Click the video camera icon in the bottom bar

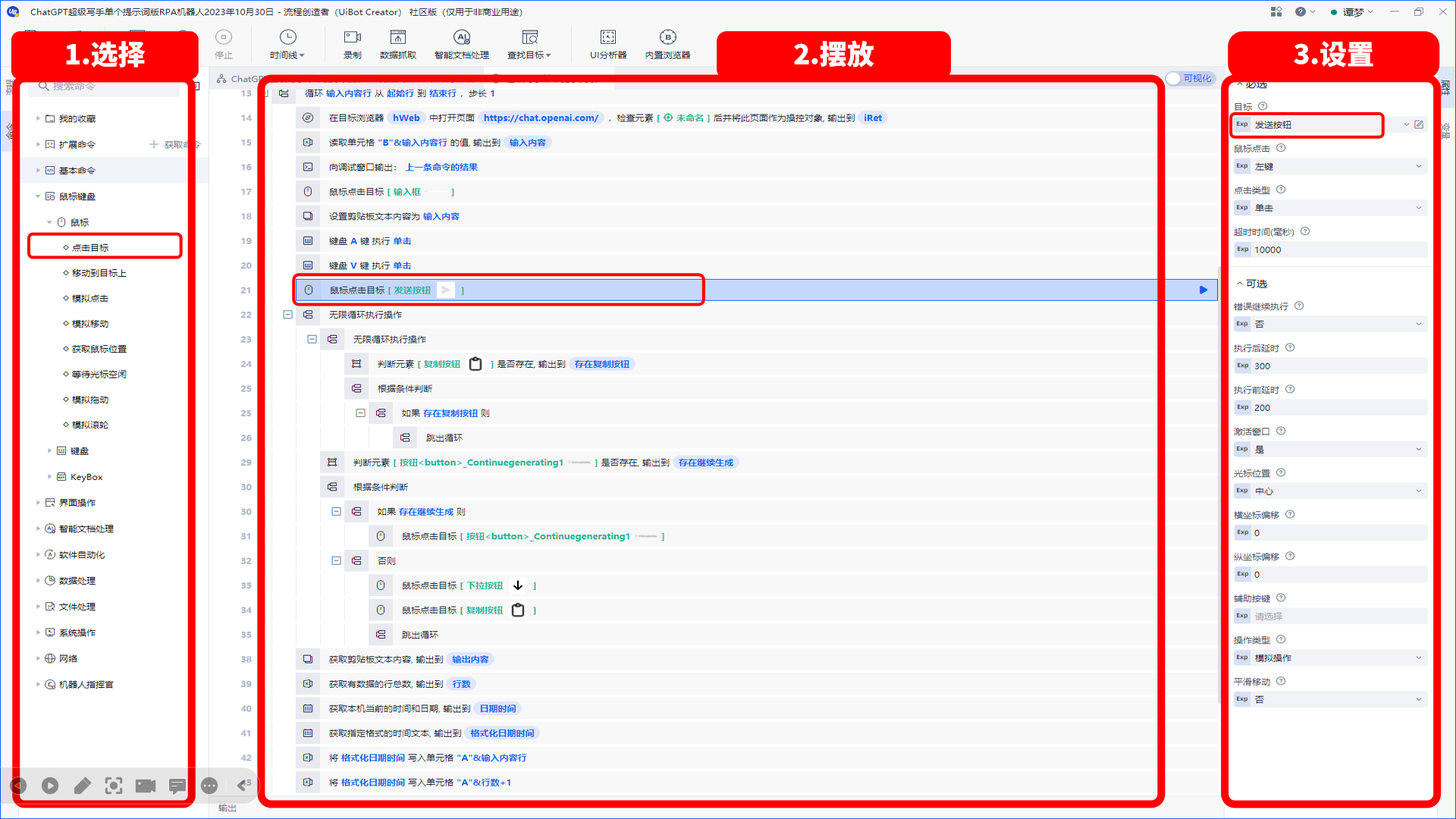pos(146,786)
